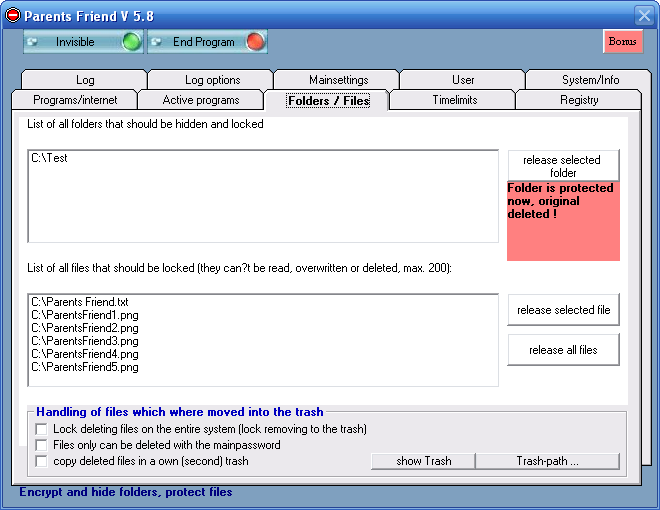Tick files only deleted with mainpassword

[x=41, y=445]
